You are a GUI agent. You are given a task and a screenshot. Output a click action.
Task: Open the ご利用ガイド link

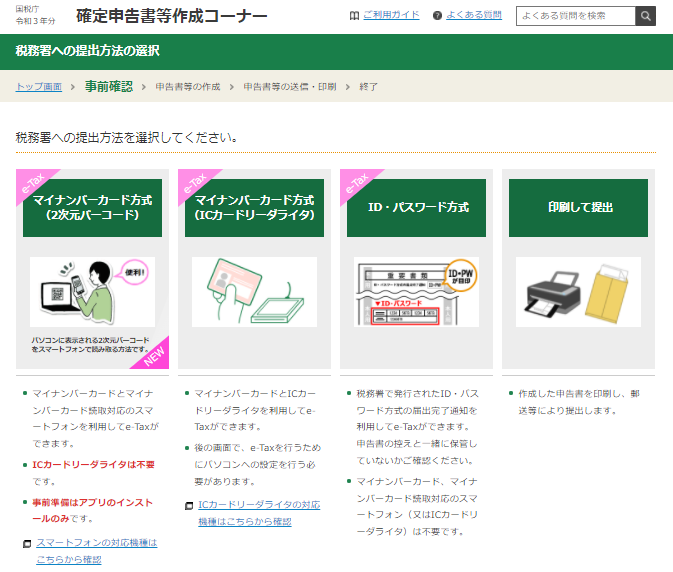coord(390,16)
